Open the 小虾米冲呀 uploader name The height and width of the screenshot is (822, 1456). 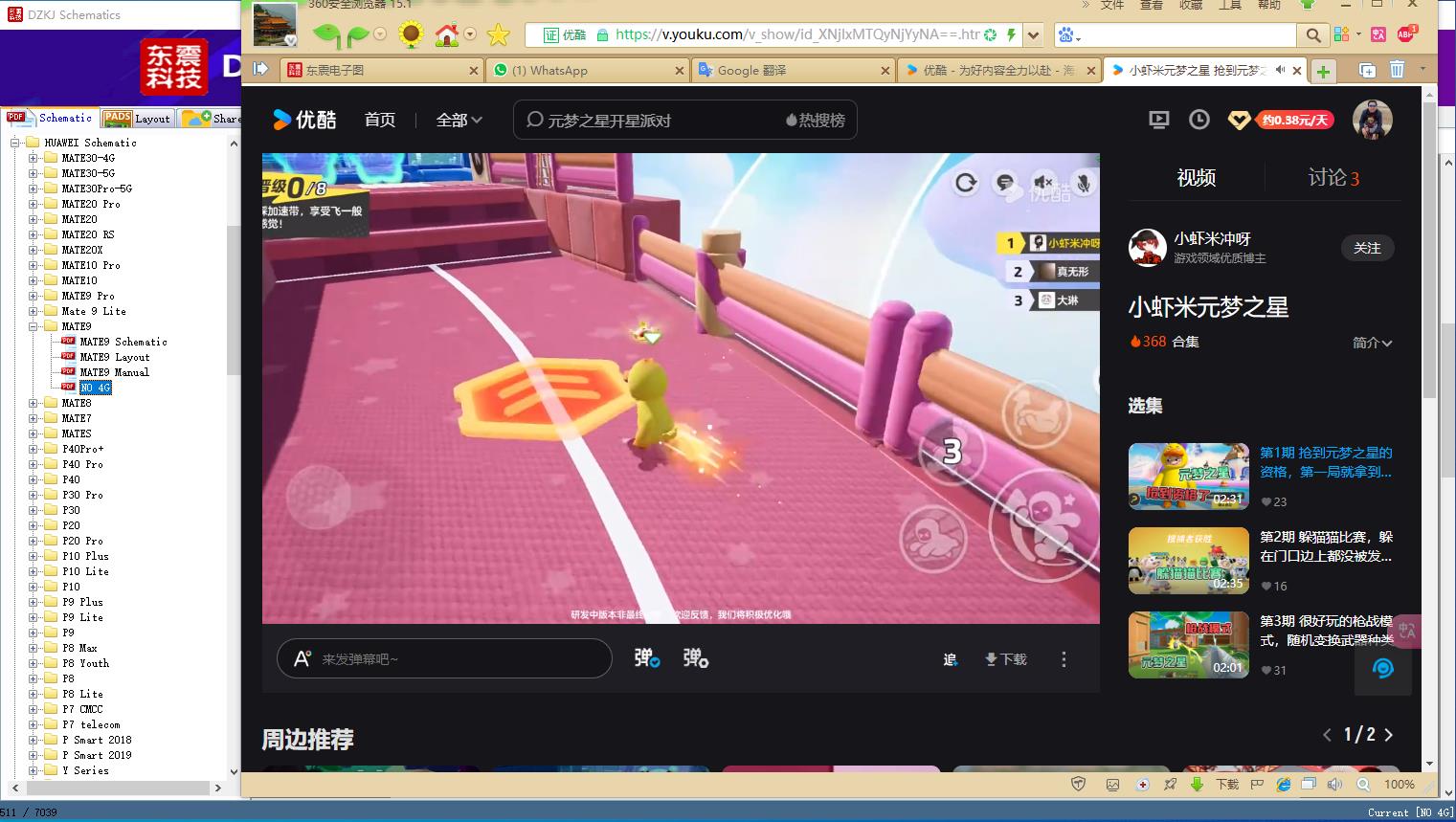tap(1213, 238)
